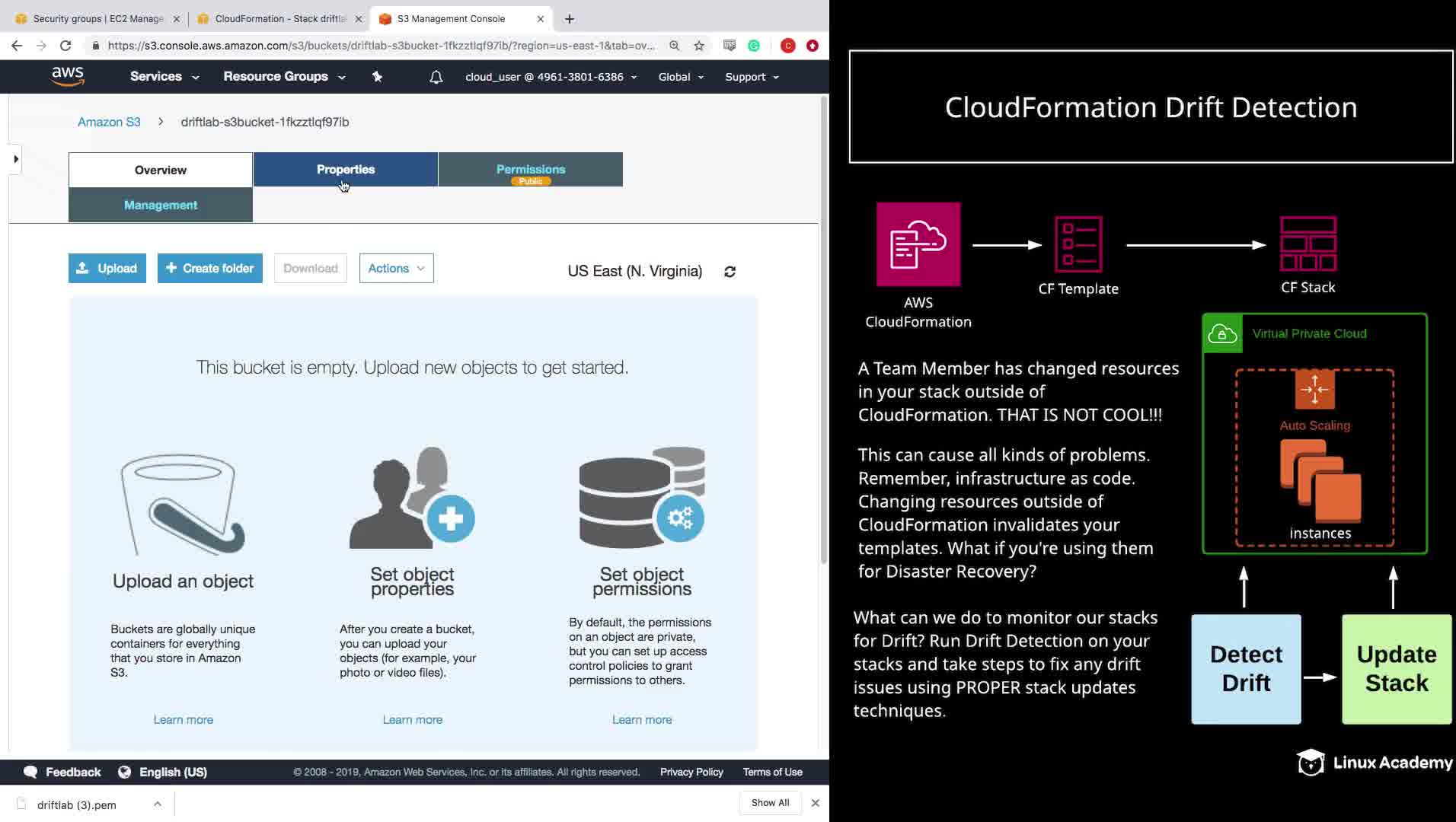The width and height of the screenshot is (1456, 822).
Task: Click the red C extension icon
Action: pos(788,46)
